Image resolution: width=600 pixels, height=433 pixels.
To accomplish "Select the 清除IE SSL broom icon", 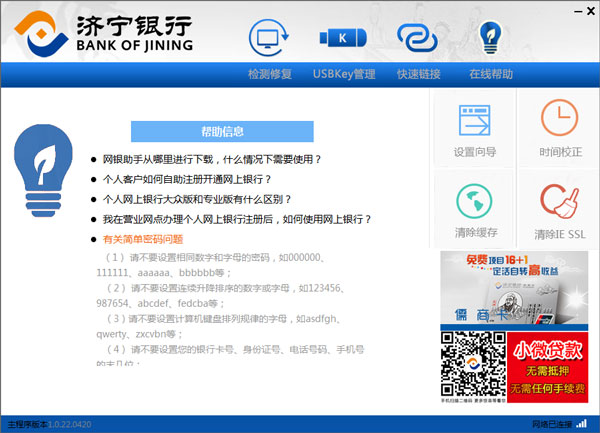I will [x=560, y=201].
